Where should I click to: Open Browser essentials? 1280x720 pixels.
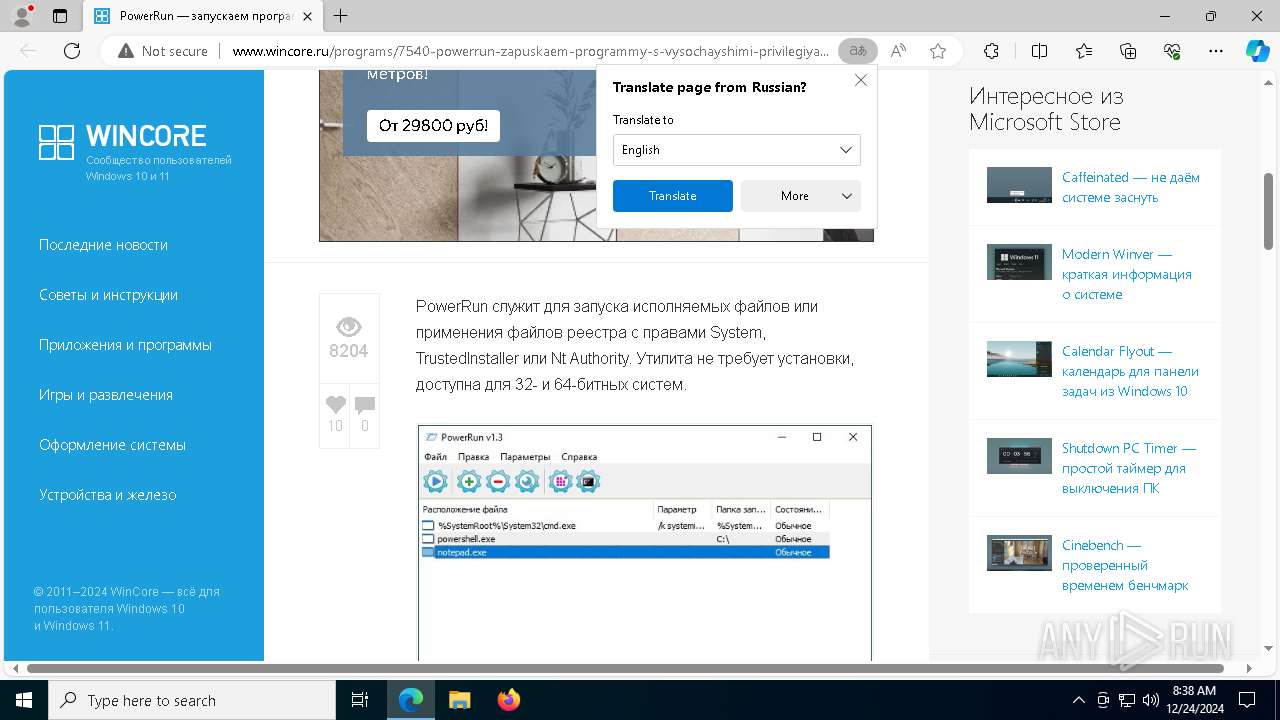pos(1172,51)
